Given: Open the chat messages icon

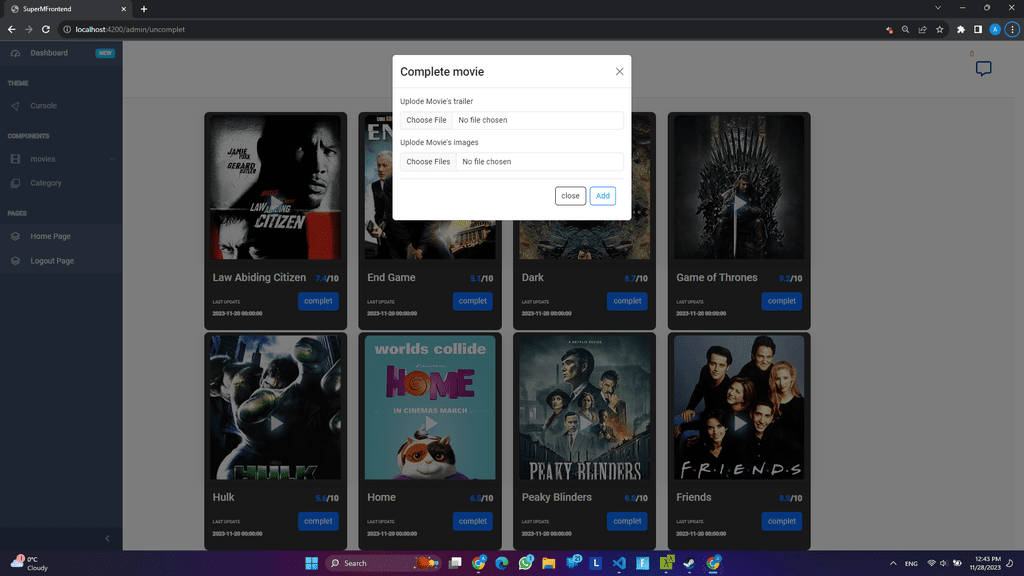Looking at the screenshot, I should pyautogui.click(x=984, y=69).
